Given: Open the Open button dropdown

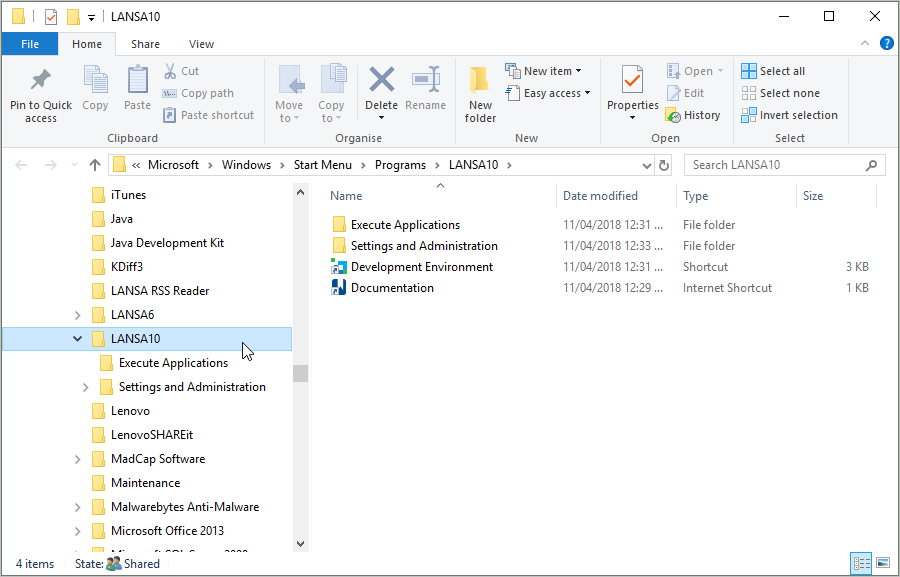Looking at the screenshot, I should pos(695,71).
